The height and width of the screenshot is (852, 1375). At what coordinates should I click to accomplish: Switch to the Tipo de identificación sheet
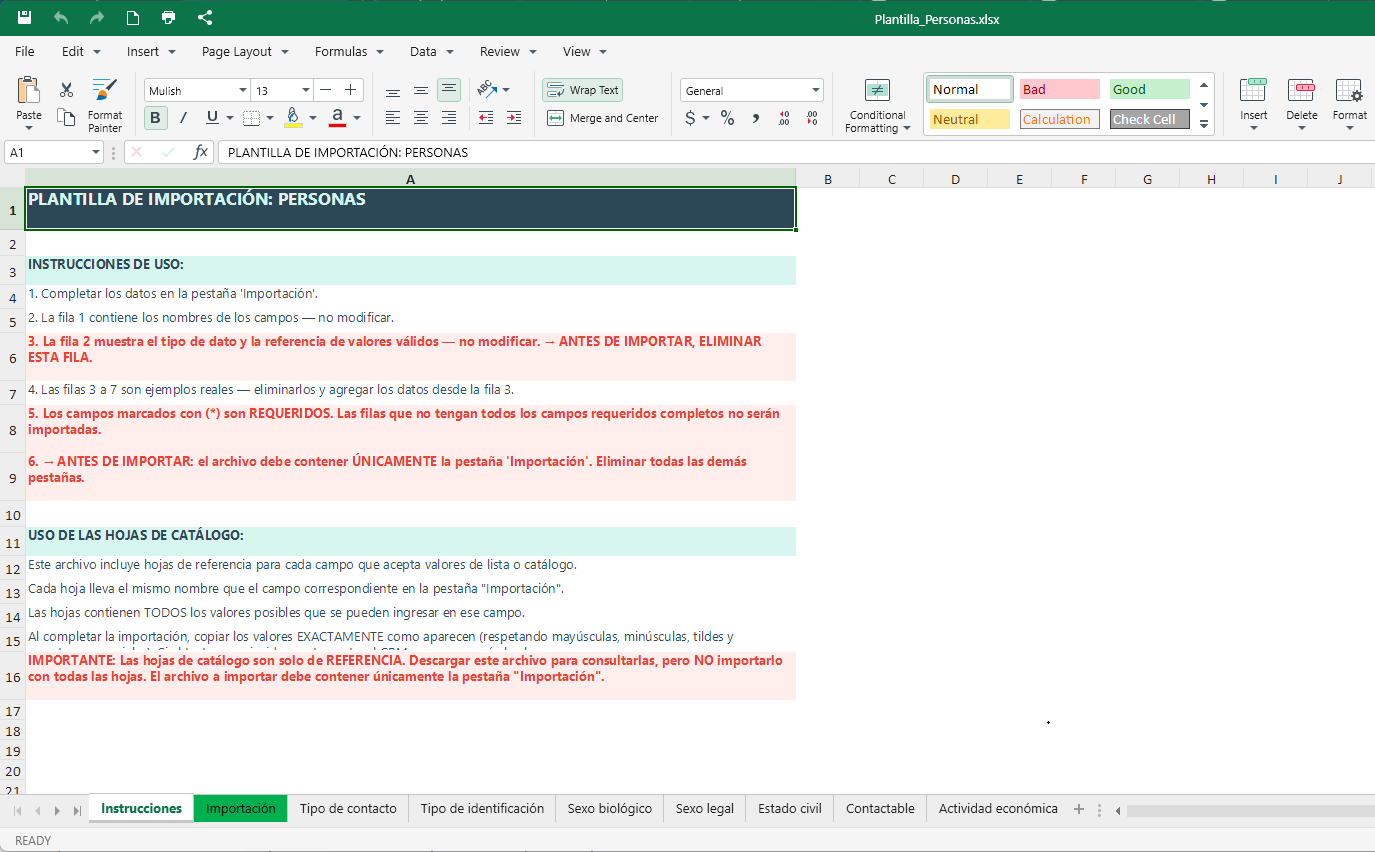pyautogui.click(x=482, y=808)
